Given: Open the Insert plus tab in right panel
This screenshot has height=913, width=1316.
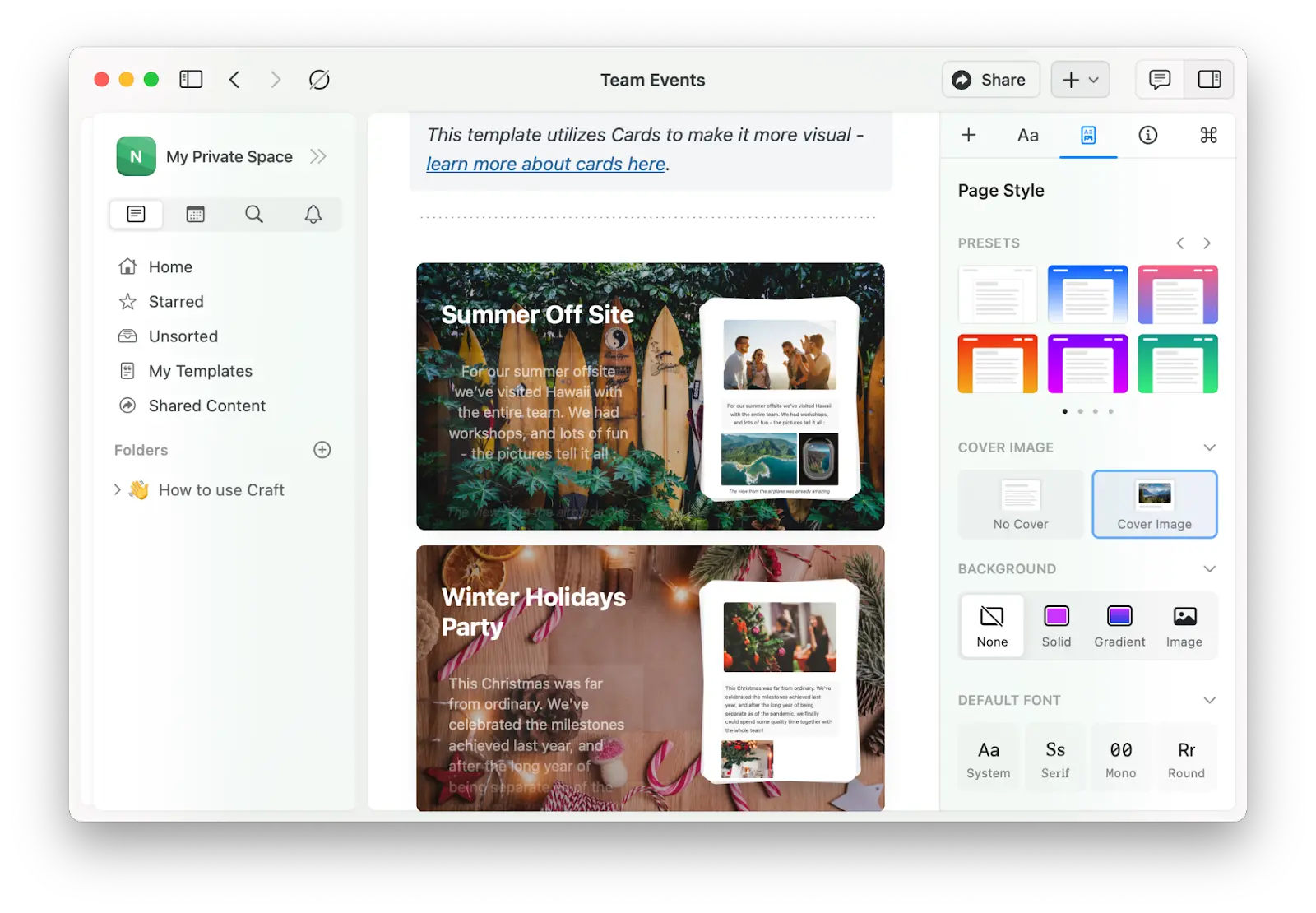Looking at the screenshot, I should point(969,135).
